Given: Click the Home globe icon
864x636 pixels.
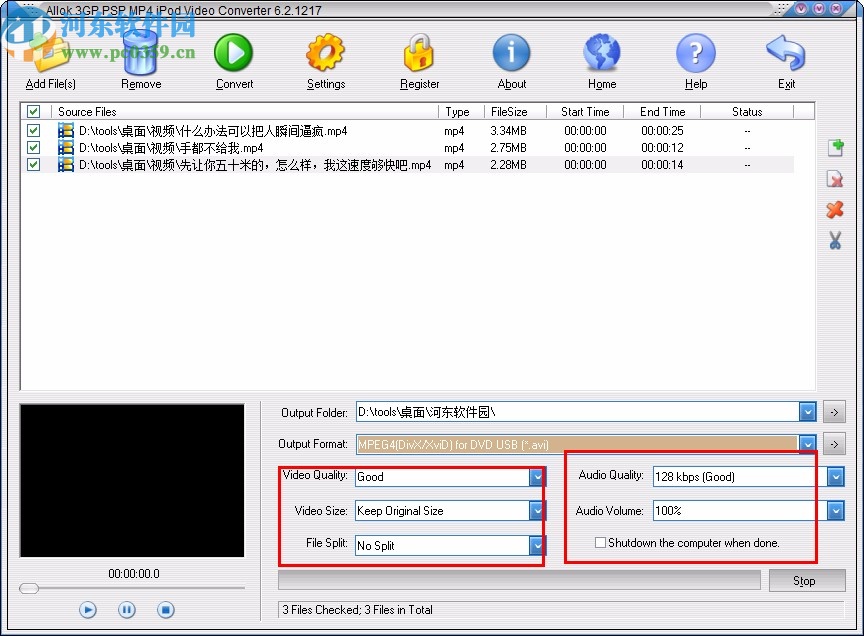Looking at the screenshot, I should click(x=601, y=55).
